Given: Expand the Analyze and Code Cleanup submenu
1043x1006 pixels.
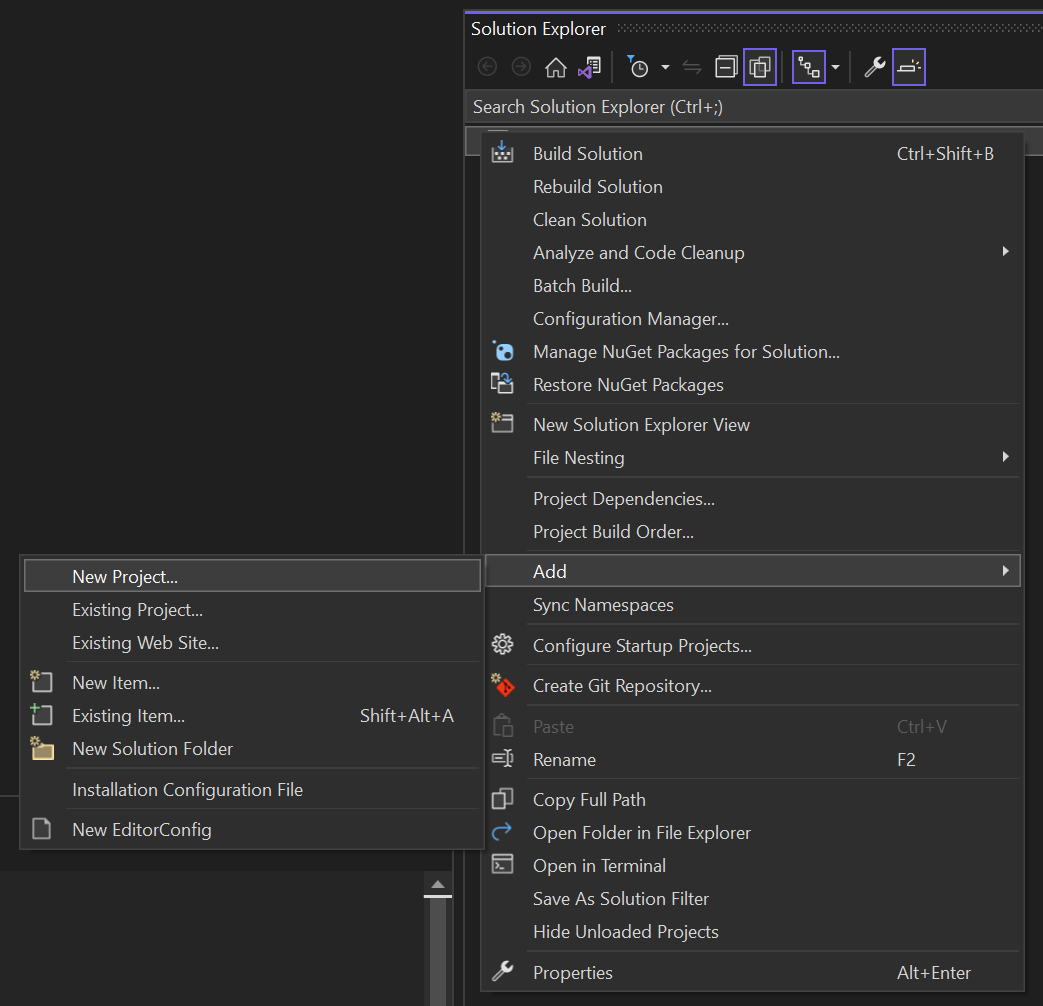Looking at the screenshot, I should click(x=753, y=253).
